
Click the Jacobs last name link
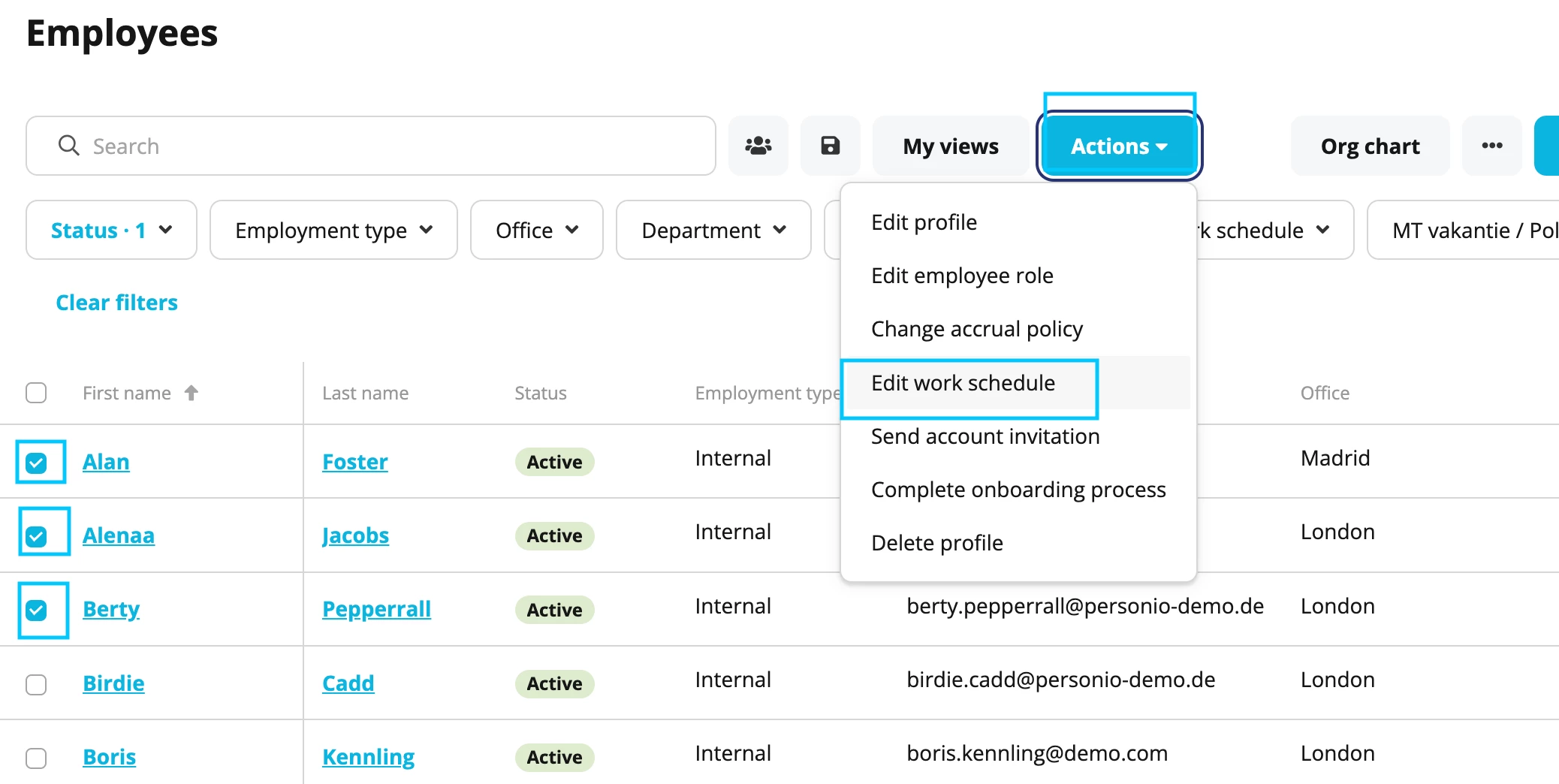pos(355,535)
